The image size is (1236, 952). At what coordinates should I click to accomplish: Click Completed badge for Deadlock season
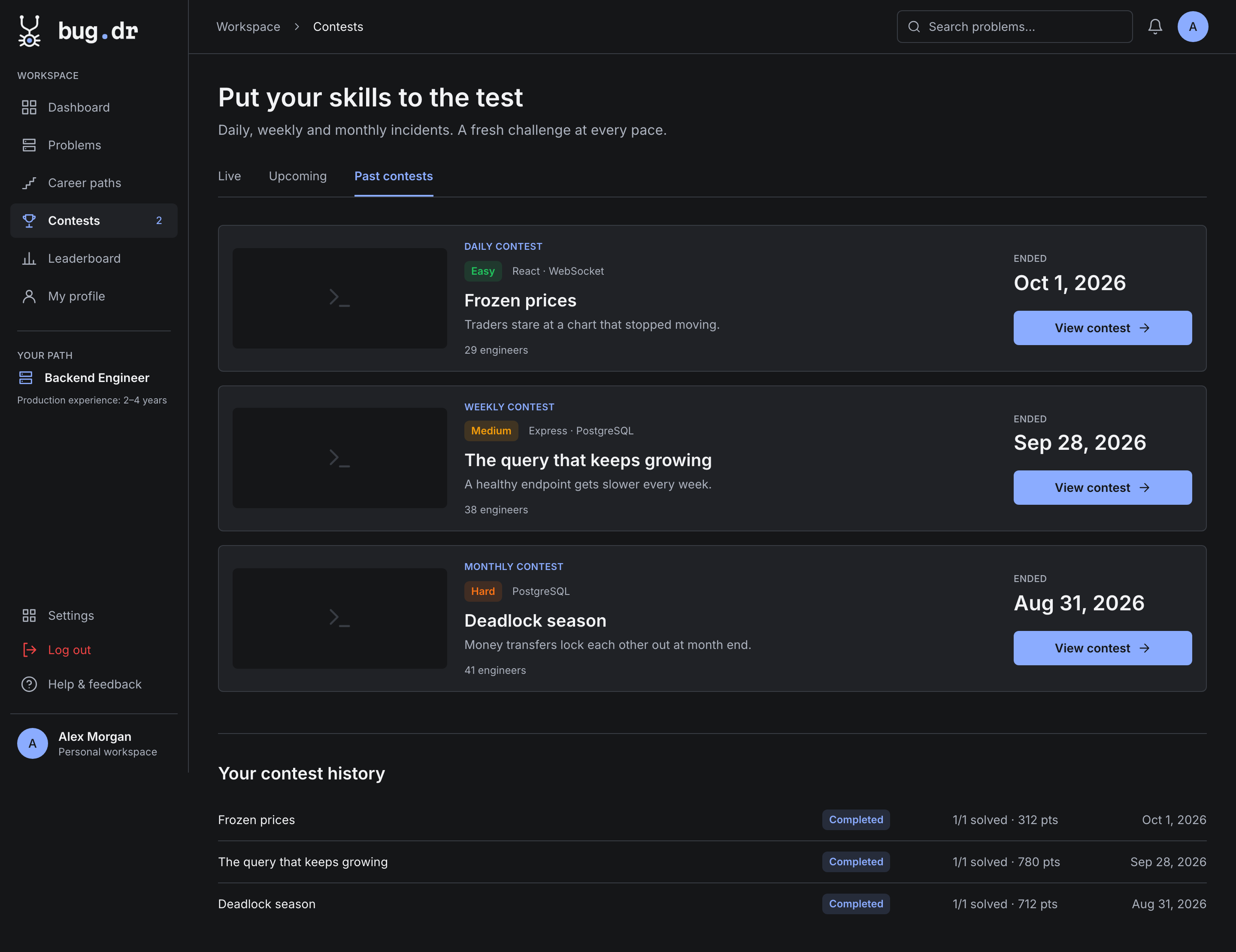click(856, 904)
